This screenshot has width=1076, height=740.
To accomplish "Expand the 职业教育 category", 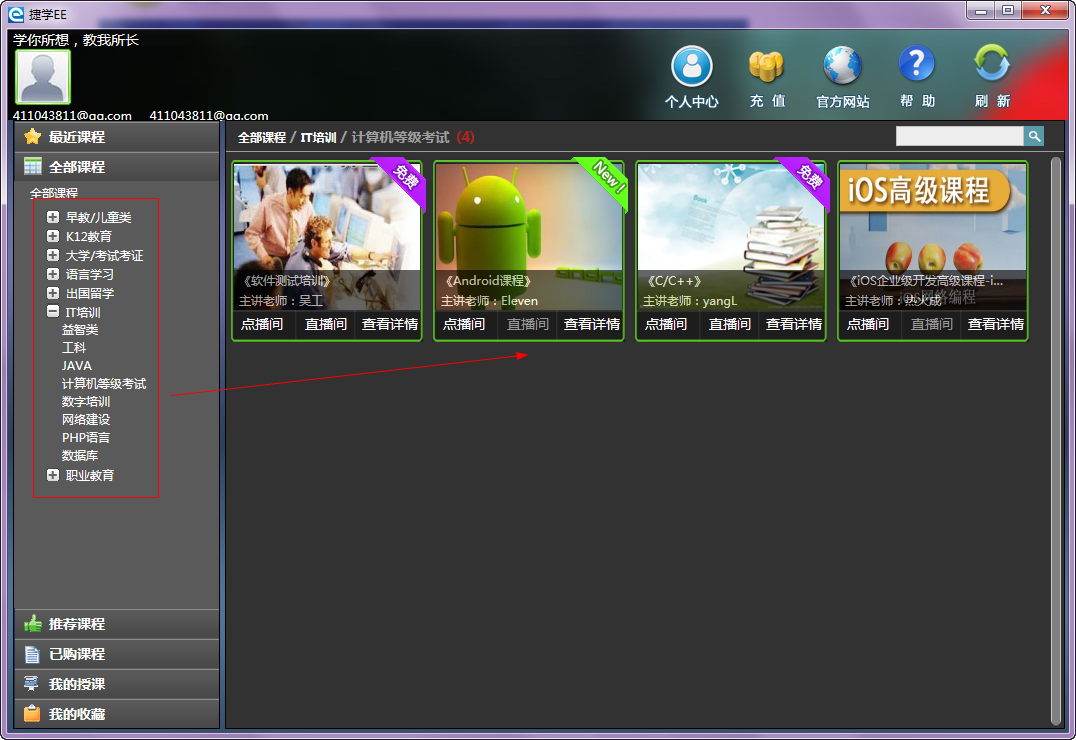I will pos(53,475).
